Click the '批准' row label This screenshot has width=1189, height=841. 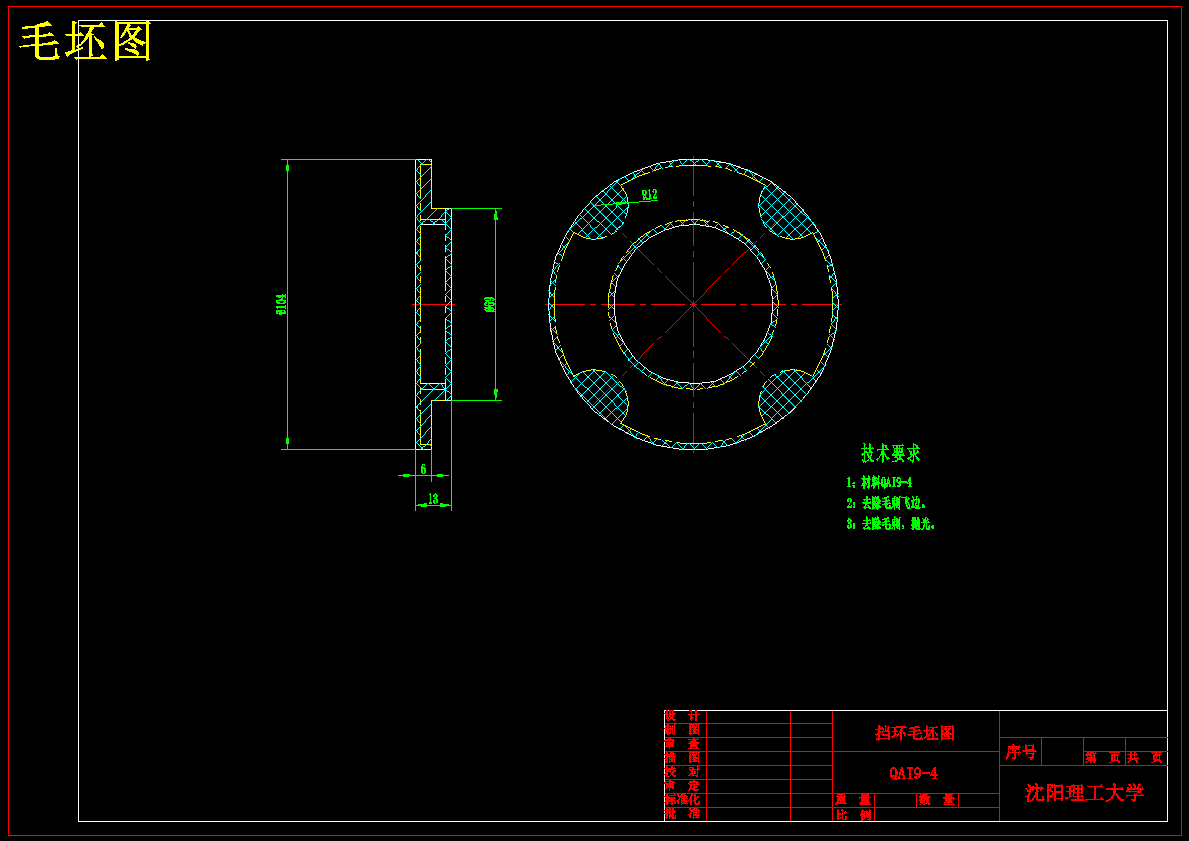pos(683,814)
